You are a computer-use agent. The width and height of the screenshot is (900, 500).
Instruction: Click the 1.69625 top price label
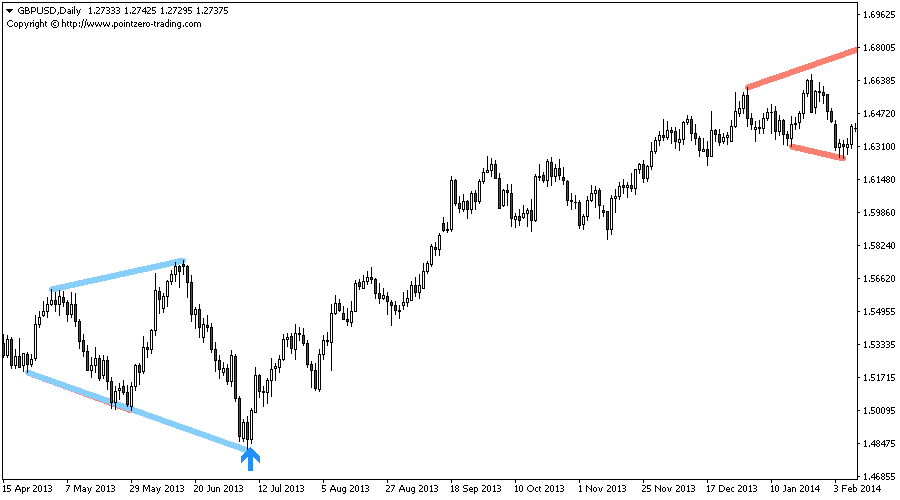pyautogui.click(x=878, y=15)
